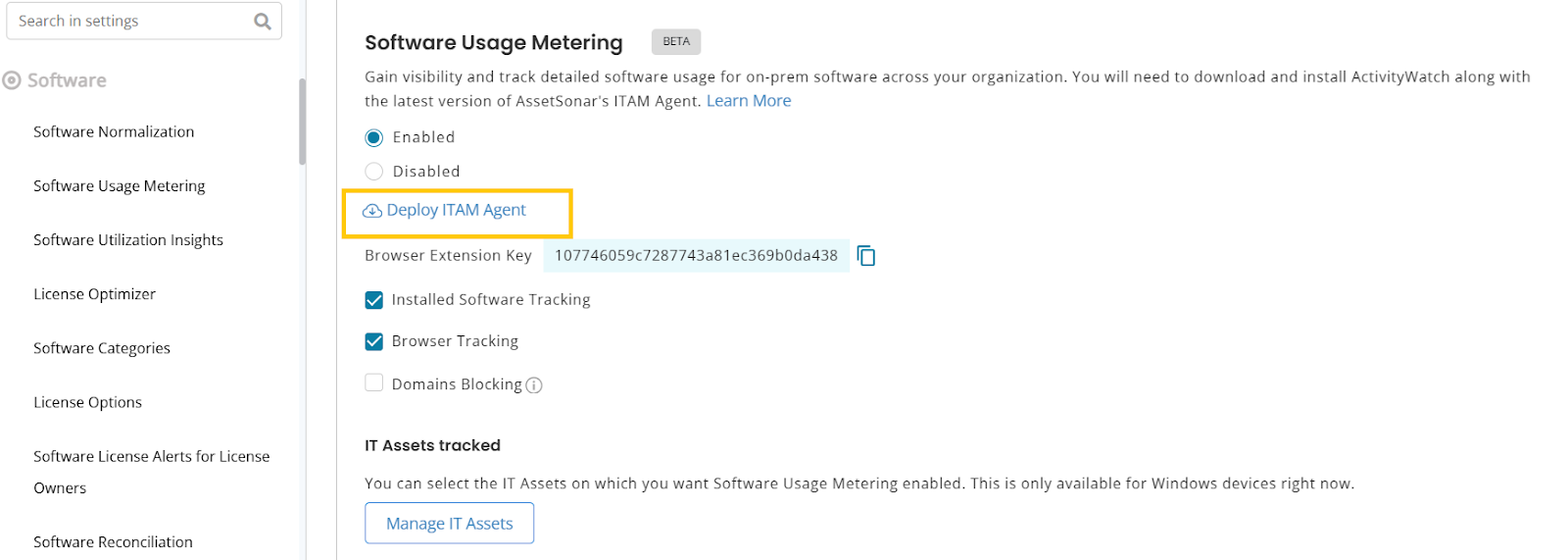Screen dimensions: 1568x560
Task: Click the cloud download icon beside Deploy ITAM Agent
Action: pos(372,211)
